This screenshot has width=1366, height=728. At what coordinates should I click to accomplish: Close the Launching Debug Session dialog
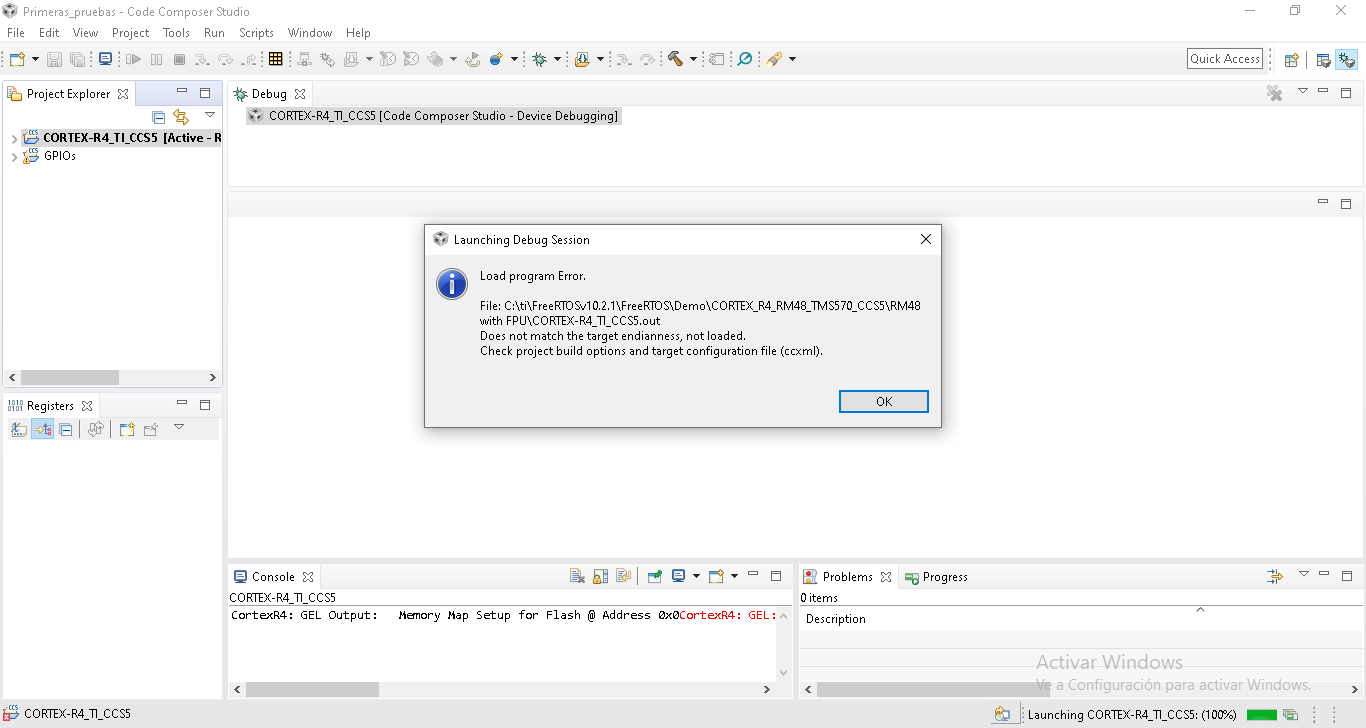click(x=925, y=240)
